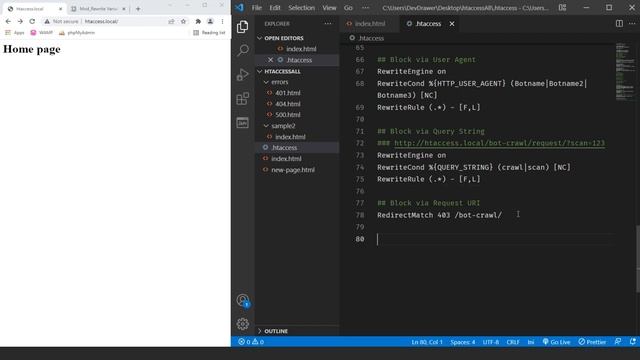
Task: Open Explorer more actions ellipsis
Action: [x=328, y=24]
